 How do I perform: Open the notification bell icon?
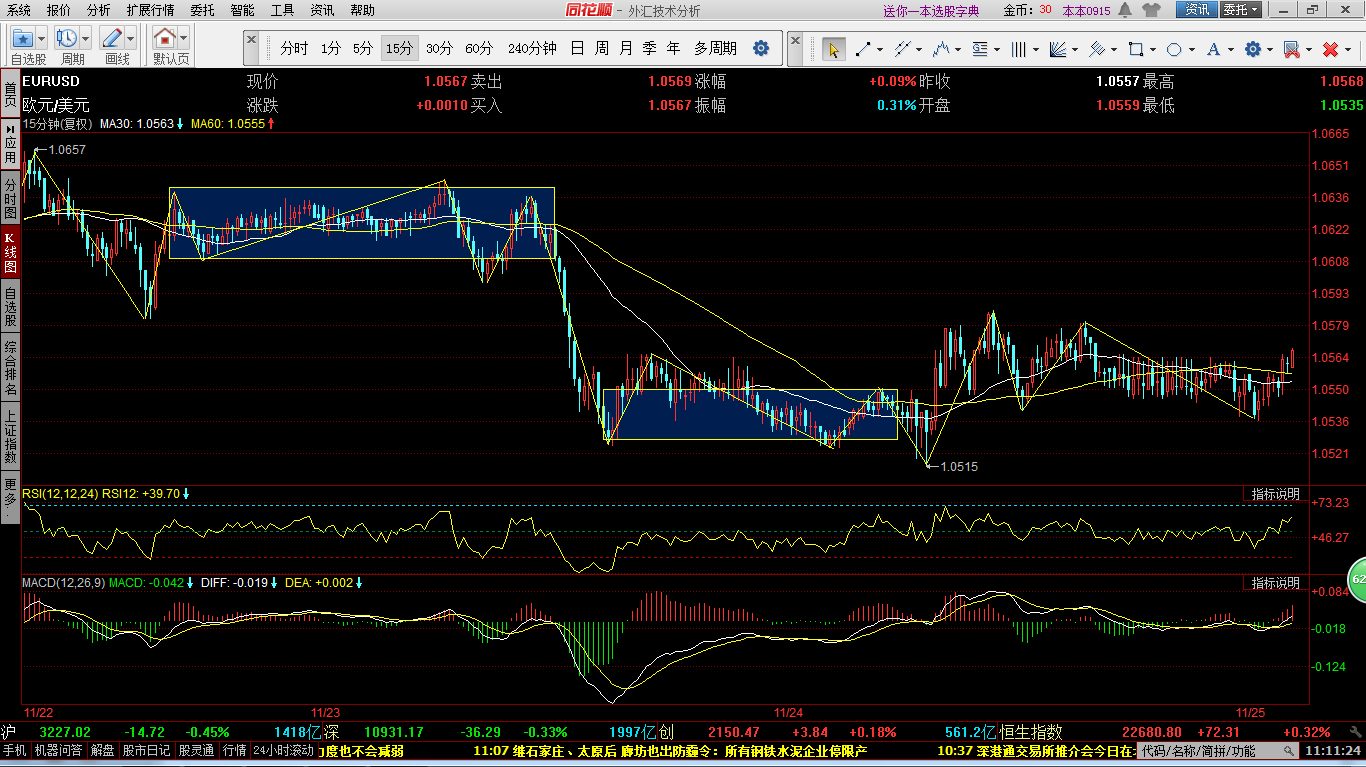point(1125,10)
